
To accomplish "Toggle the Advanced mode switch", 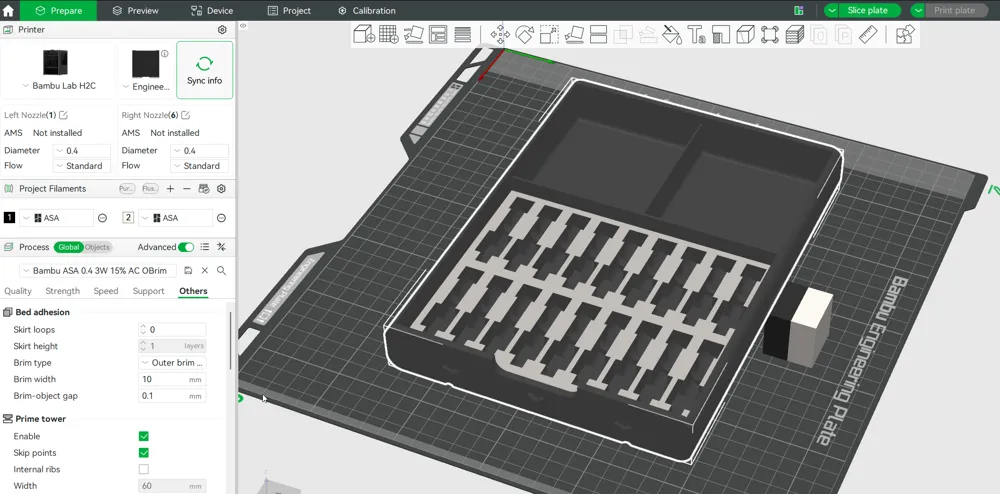I will click(x=186, y=247).
